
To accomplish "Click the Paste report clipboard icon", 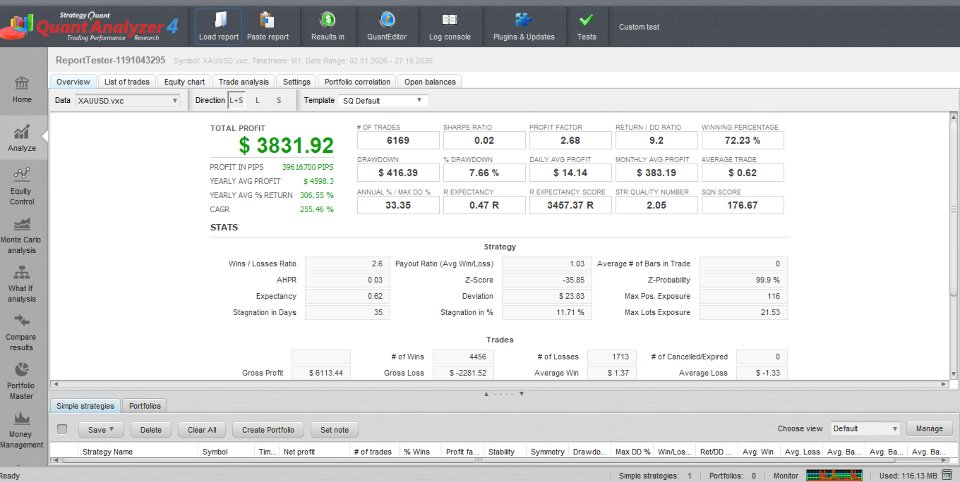I will click(x=267, y=20).
